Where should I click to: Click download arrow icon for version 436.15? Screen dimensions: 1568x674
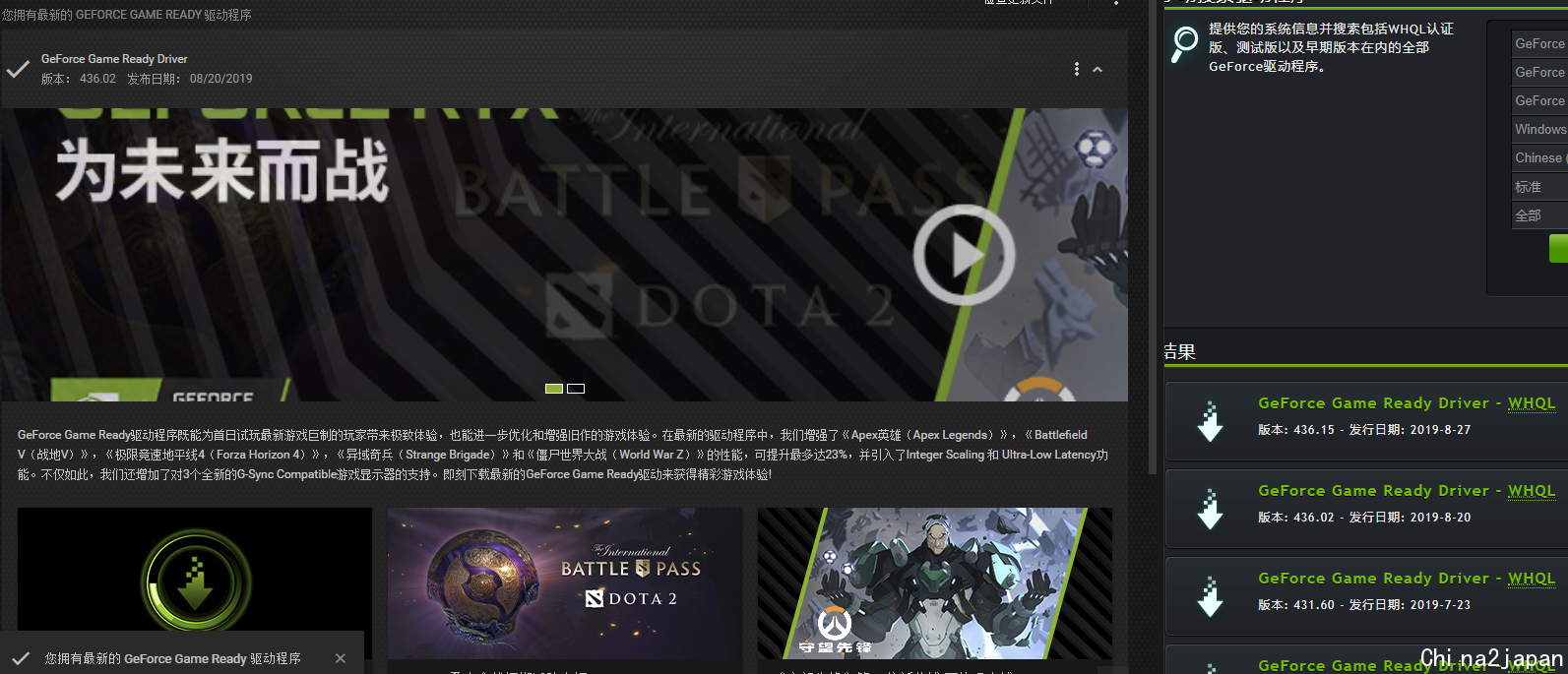click(1211, 421)
